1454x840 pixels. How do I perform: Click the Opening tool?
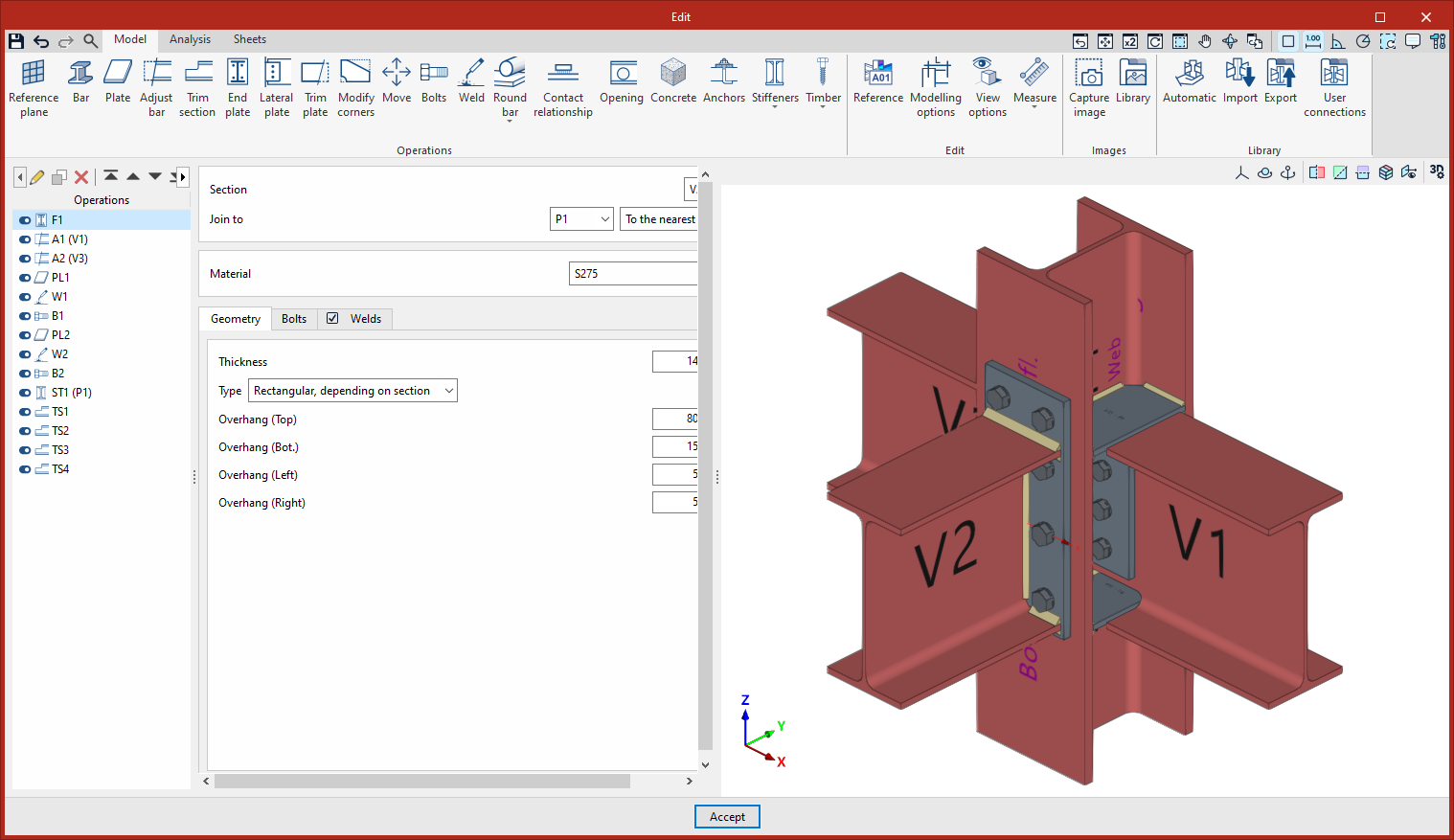[622, 81]
